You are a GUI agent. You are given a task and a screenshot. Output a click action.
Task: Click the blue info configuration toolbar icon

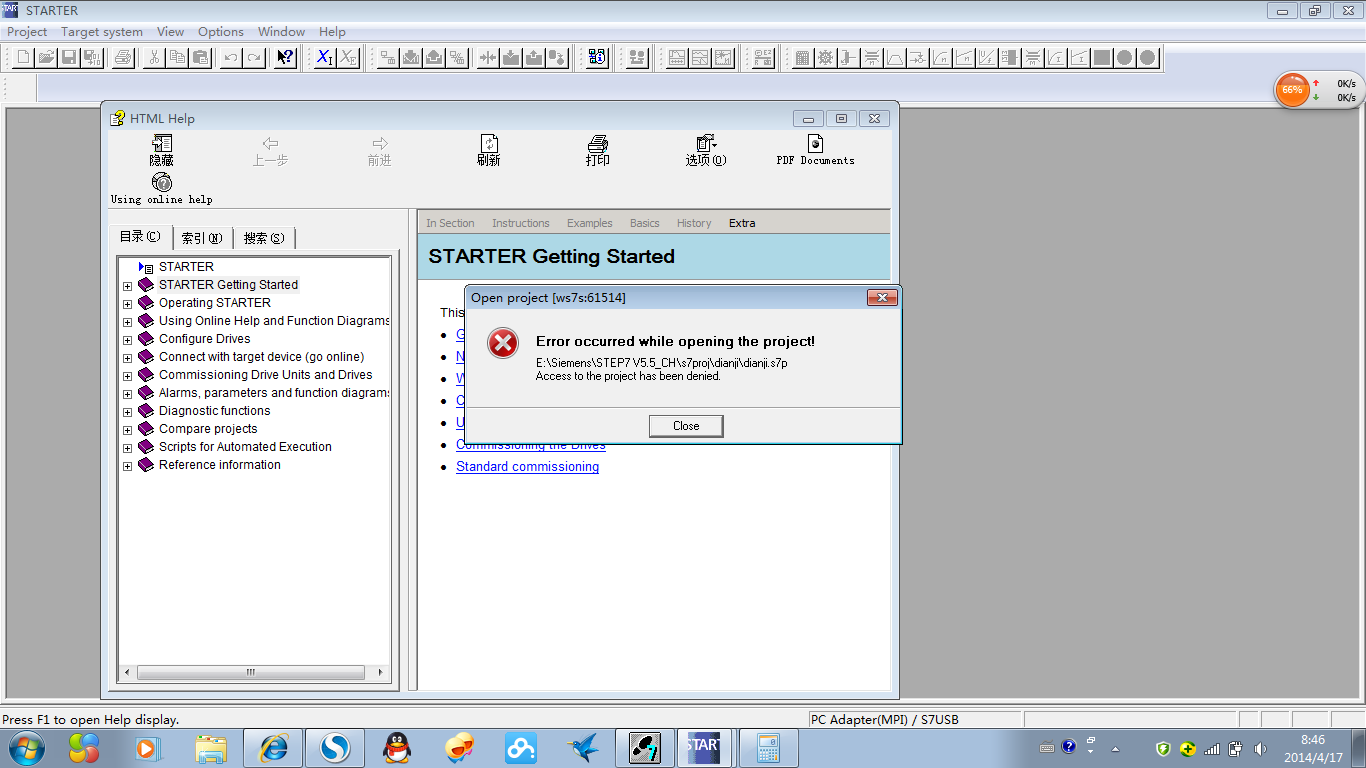click(x=597, y=57)
